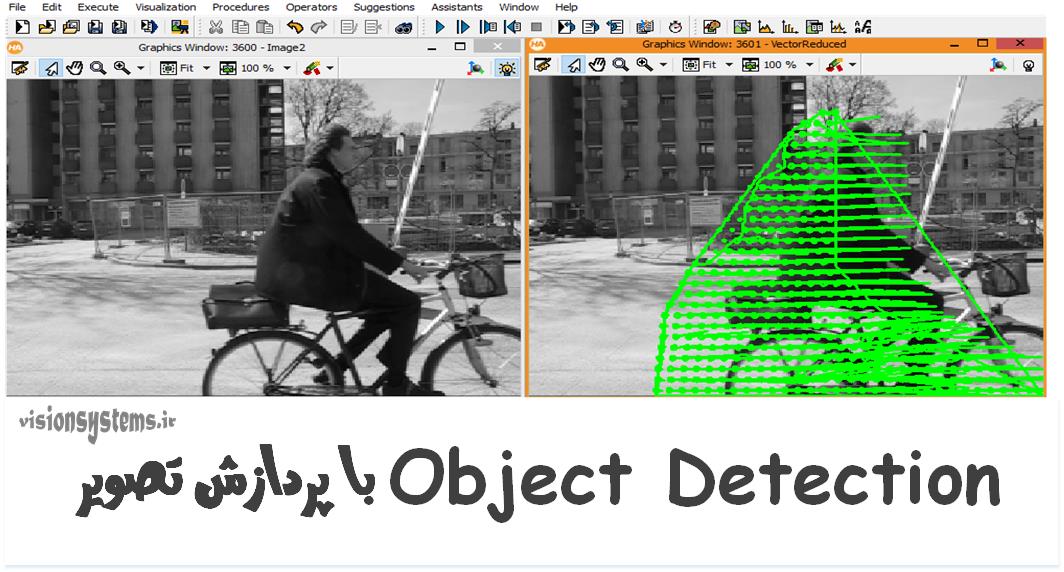
Task: Expand the Fit dropdown arrow in VectorReduced window
Action: click(x=729, y=65)
